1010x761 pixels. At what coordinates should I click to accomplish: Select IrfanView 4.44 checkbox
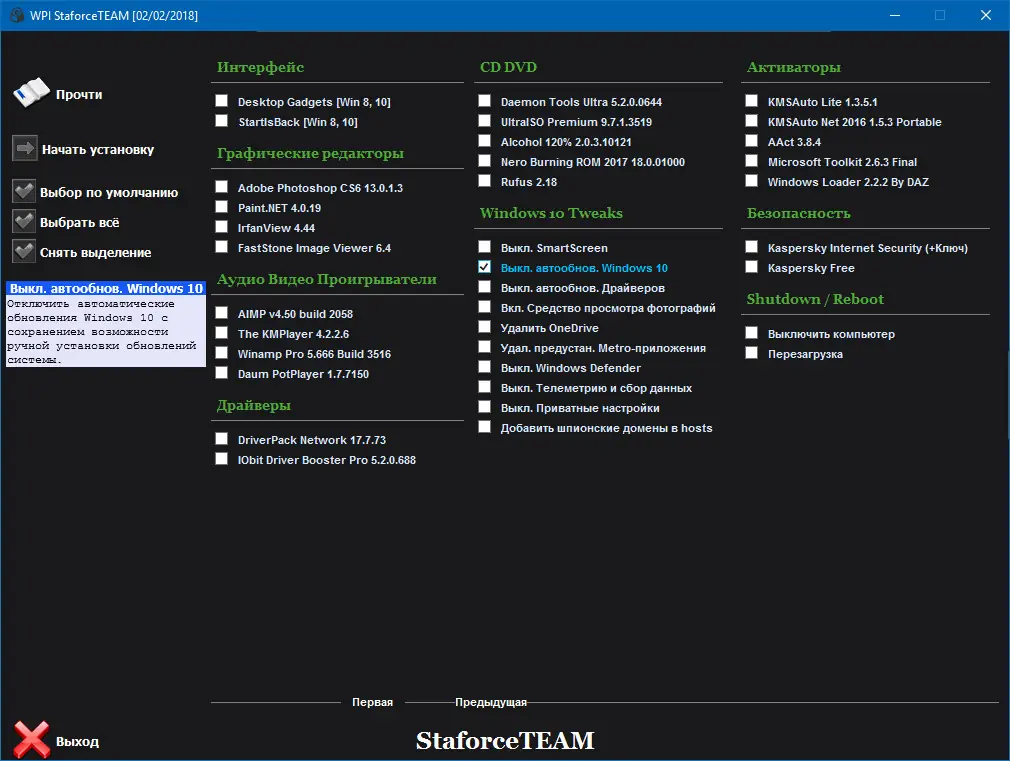click(222, 226)
